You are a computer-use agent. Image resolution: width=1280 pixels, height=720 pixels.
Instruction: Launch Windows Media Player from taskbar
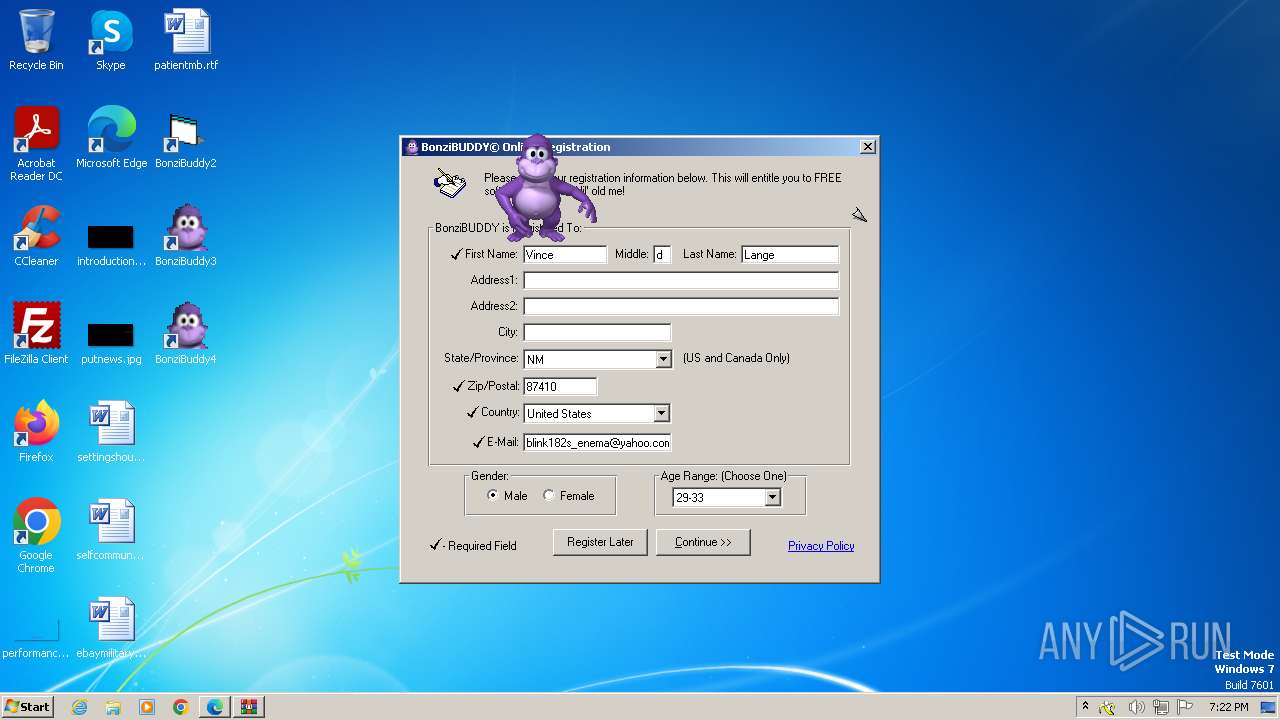point(147,707)
